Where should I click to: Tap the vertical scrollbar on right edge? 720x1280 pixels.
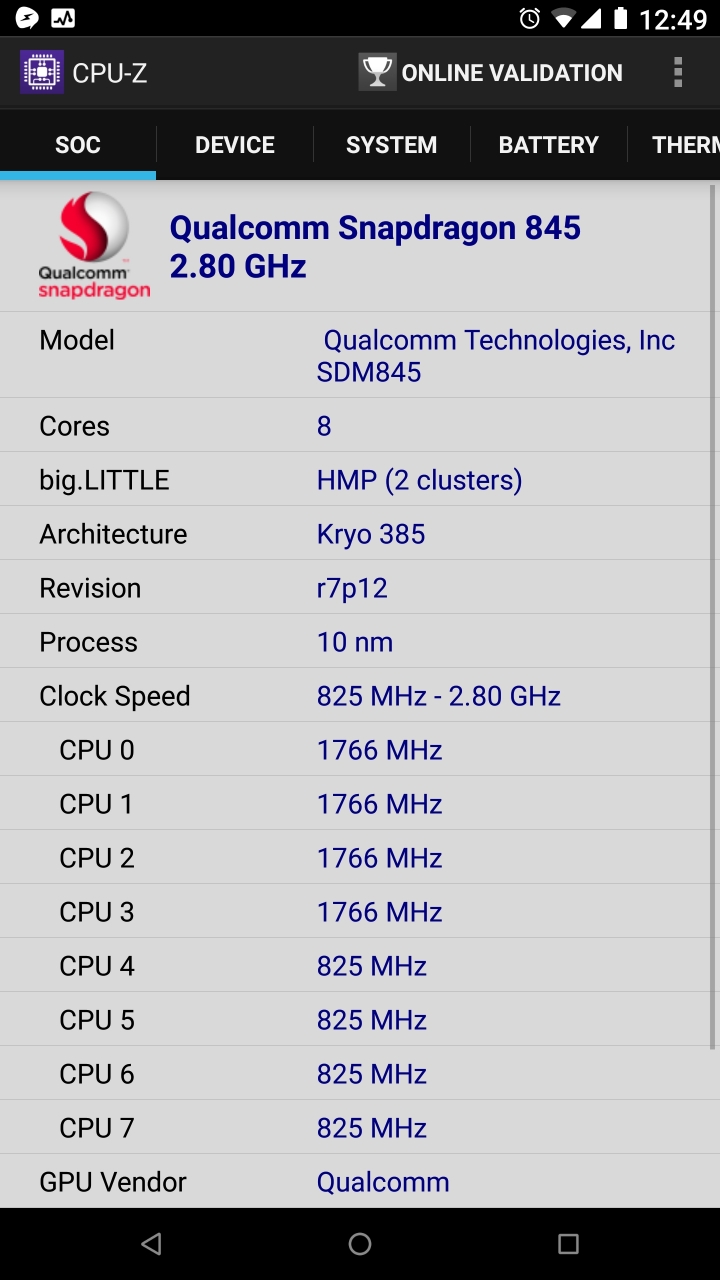712,617
